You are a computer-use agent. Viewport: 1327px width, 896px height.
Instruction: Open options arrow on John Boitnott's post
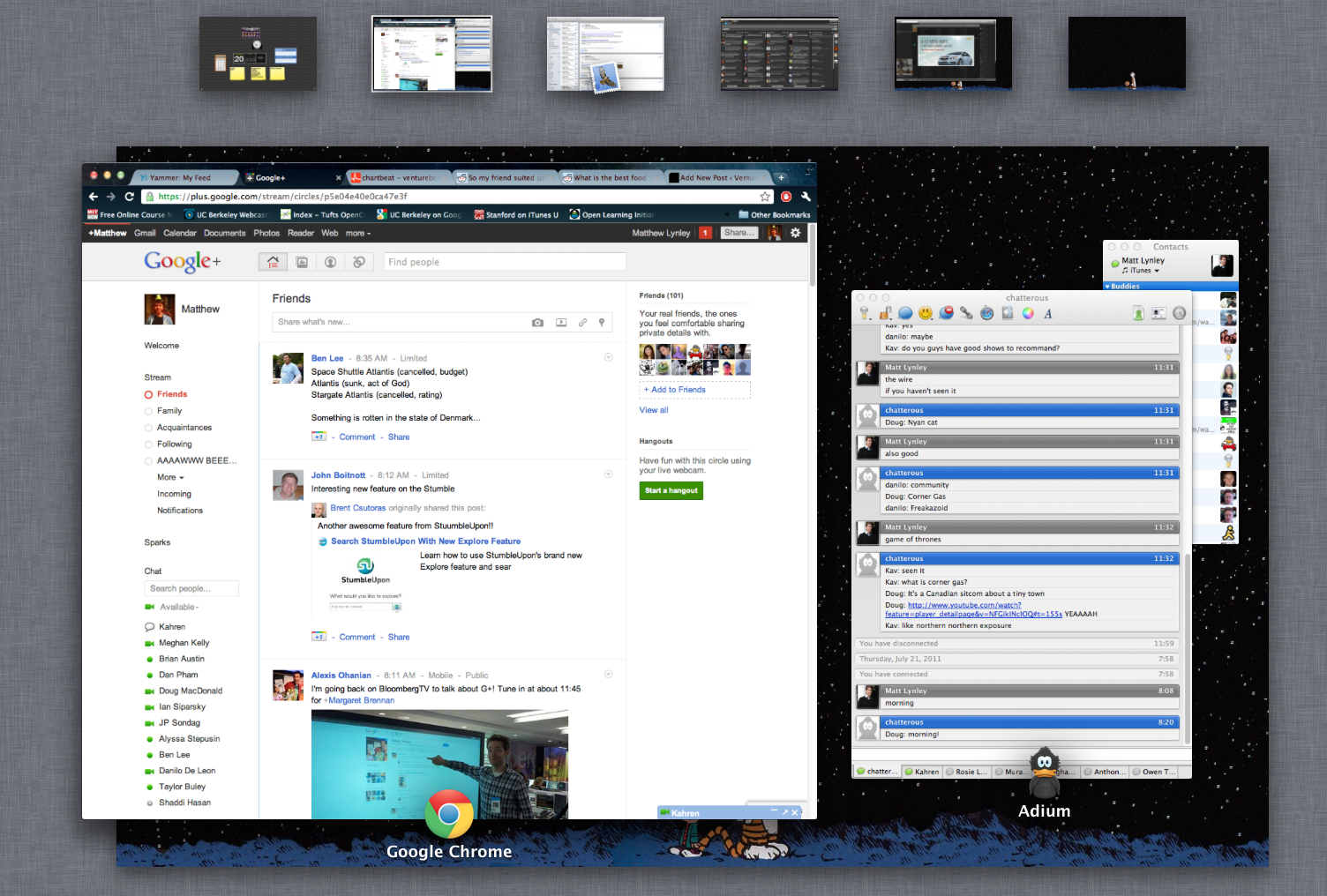tap(608, 474)
